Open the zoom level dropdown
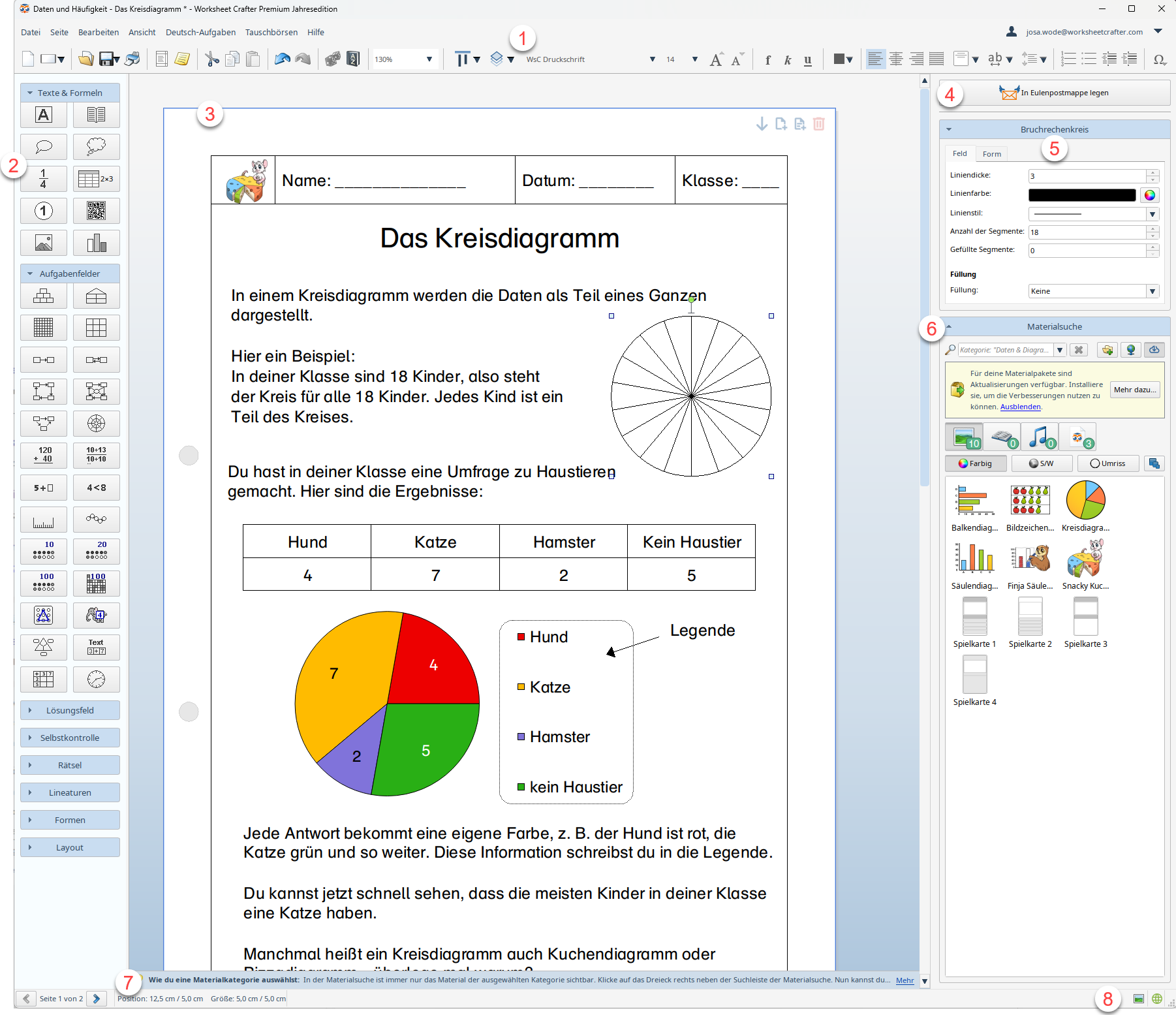Image resolution: width=1176 pixels, height=1015 pixels. [x=429, y=59]
